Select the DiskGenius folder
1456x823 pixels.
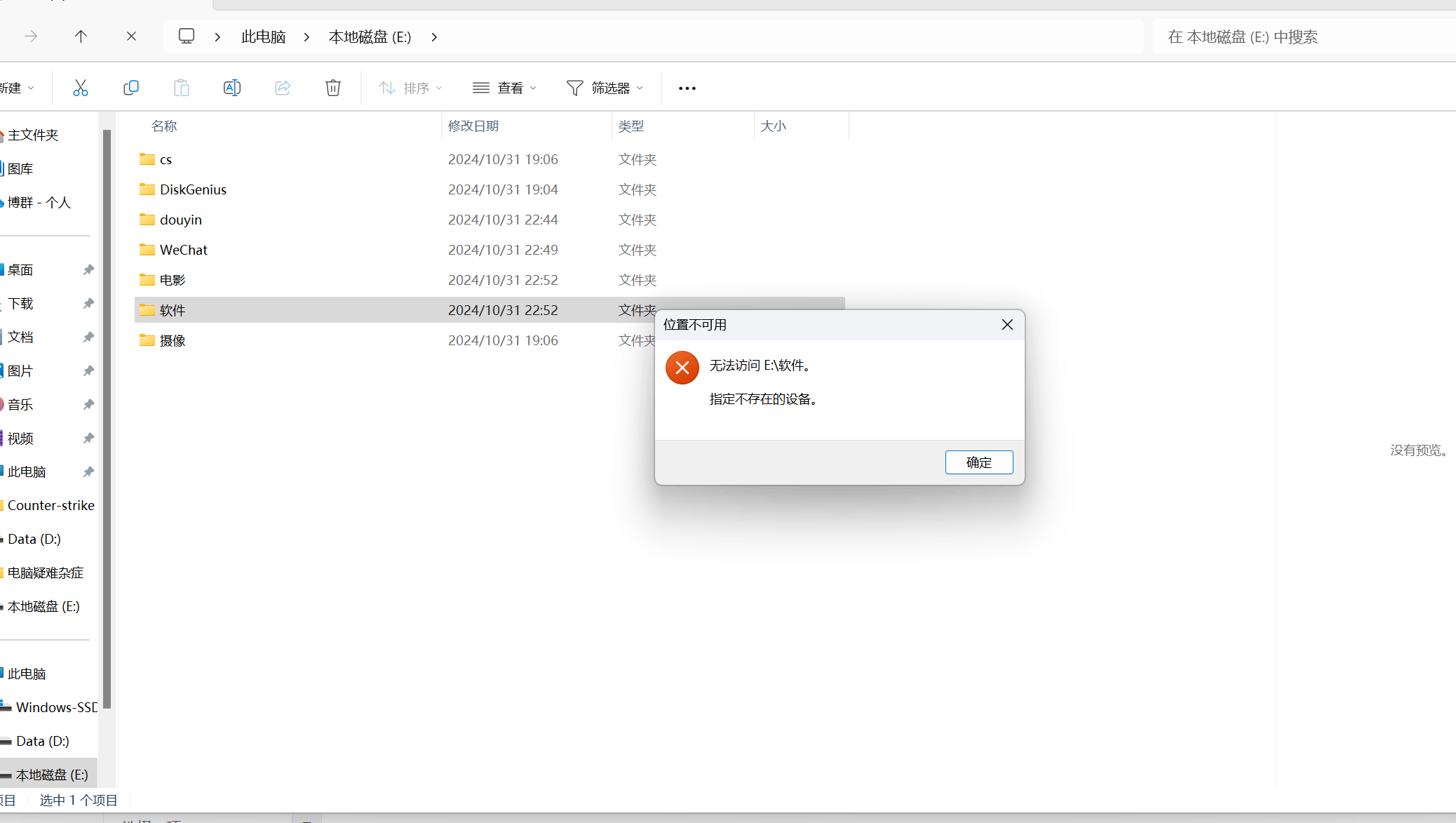tap(193, 189)
